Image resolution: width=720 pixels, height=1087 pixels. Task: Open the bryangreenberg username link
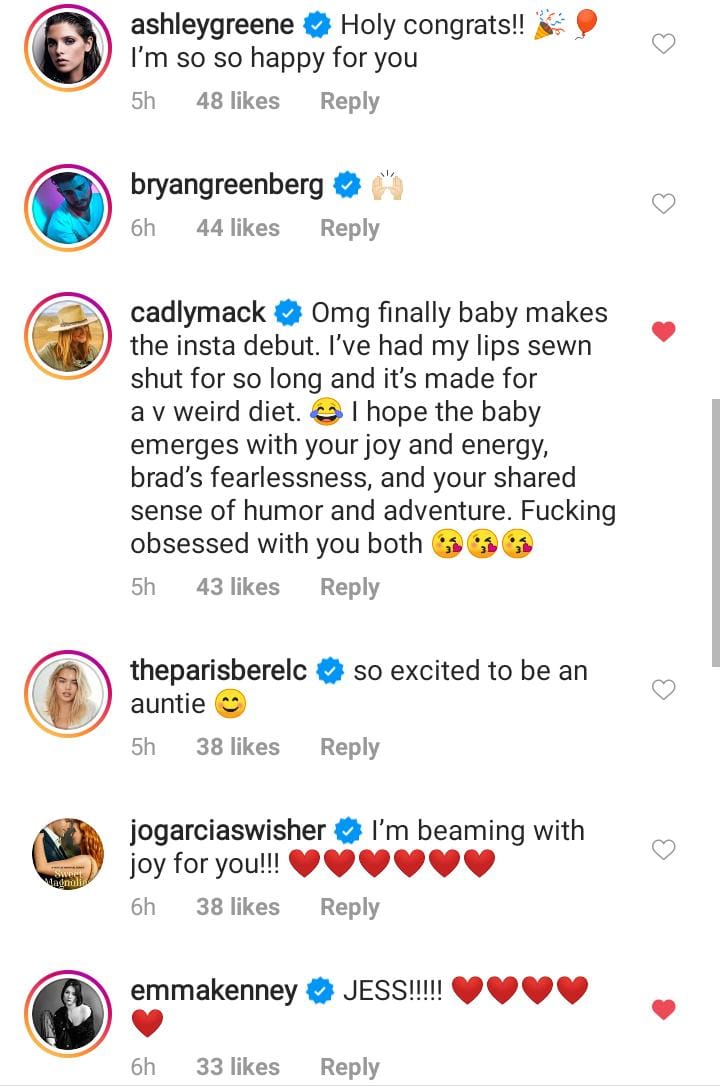227,185
